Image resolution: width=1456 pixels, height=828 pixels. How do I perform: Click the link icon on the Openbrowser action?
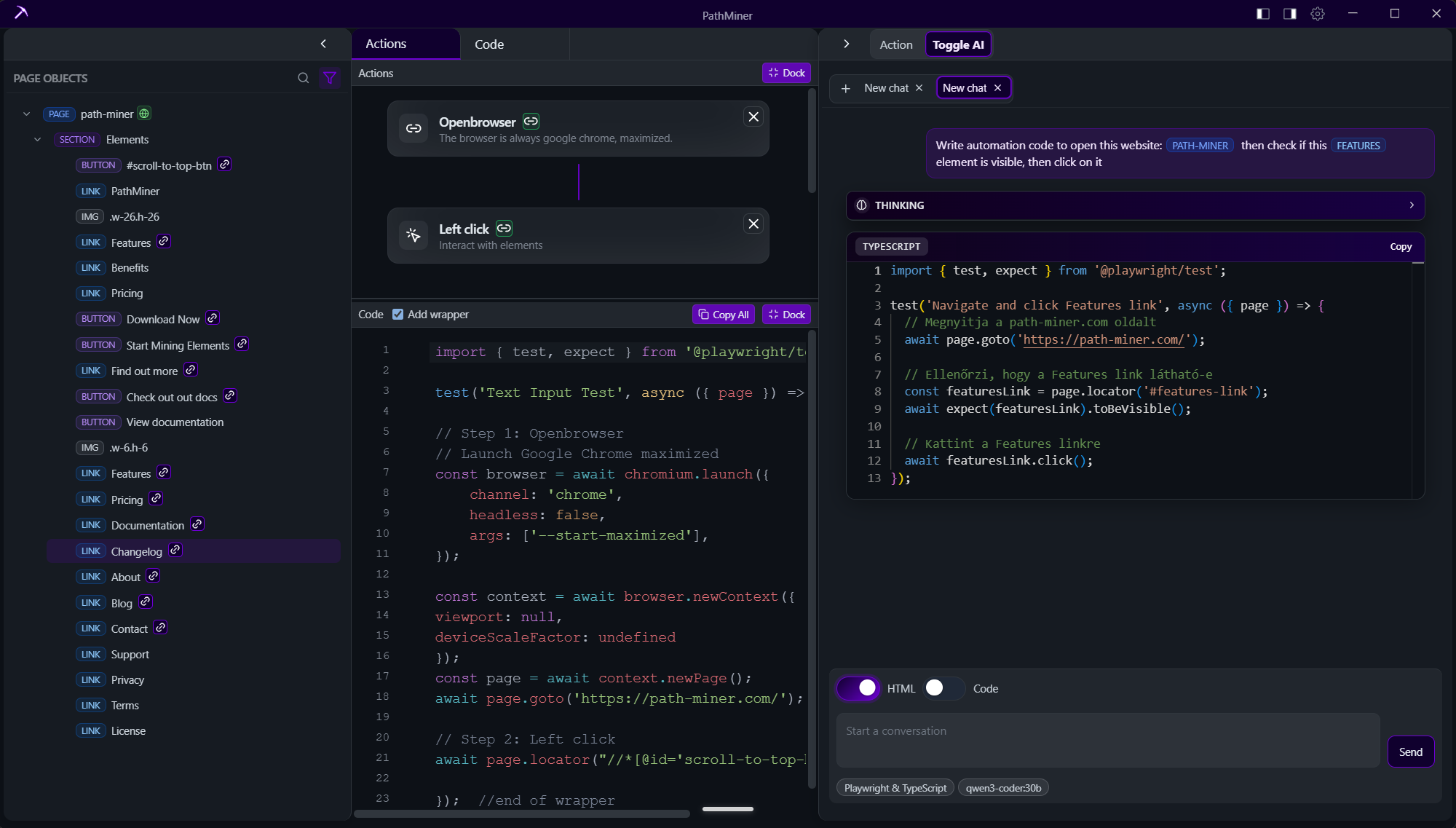click(x=531, y=121)
